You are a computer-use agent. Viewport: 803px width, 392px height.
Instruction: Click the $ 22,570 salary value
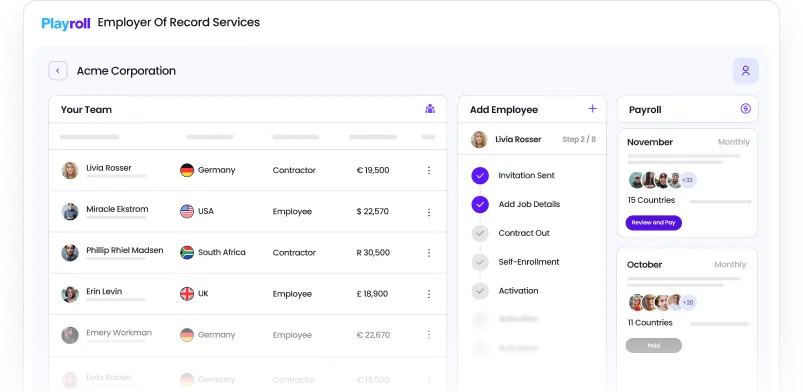(372, 211)
